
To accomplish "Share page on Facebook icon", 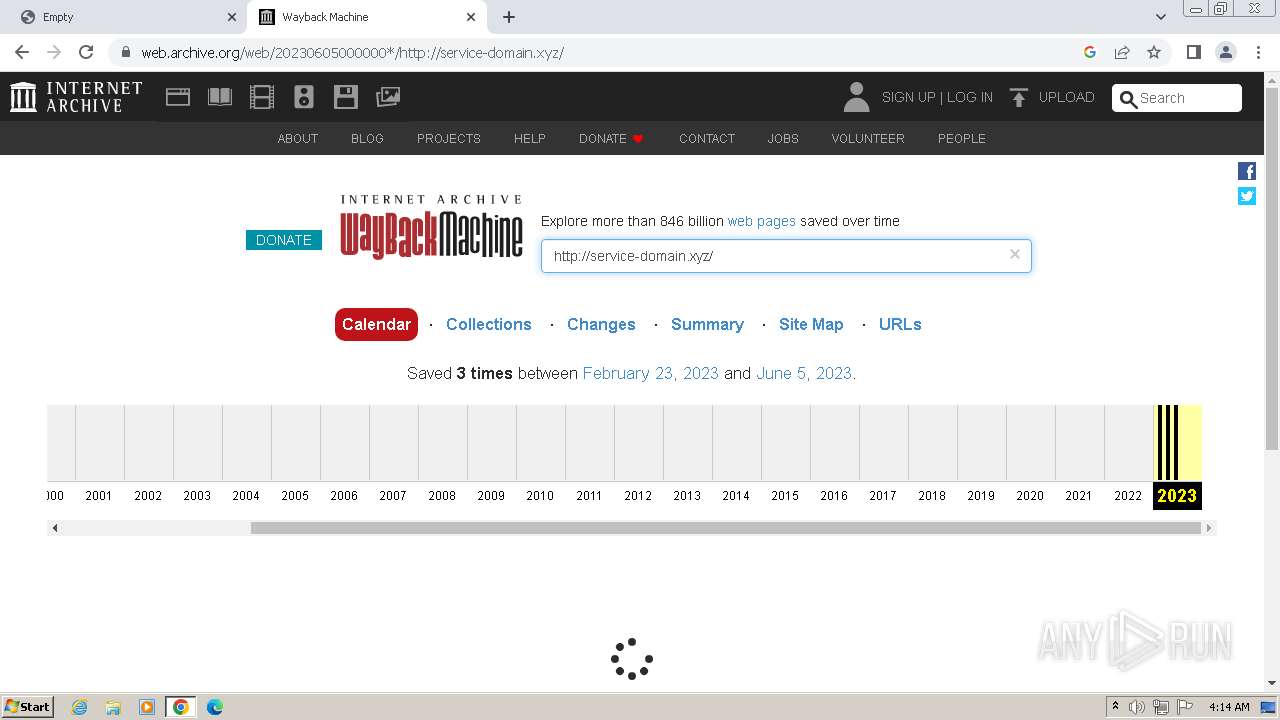I will click(1247, 171).
